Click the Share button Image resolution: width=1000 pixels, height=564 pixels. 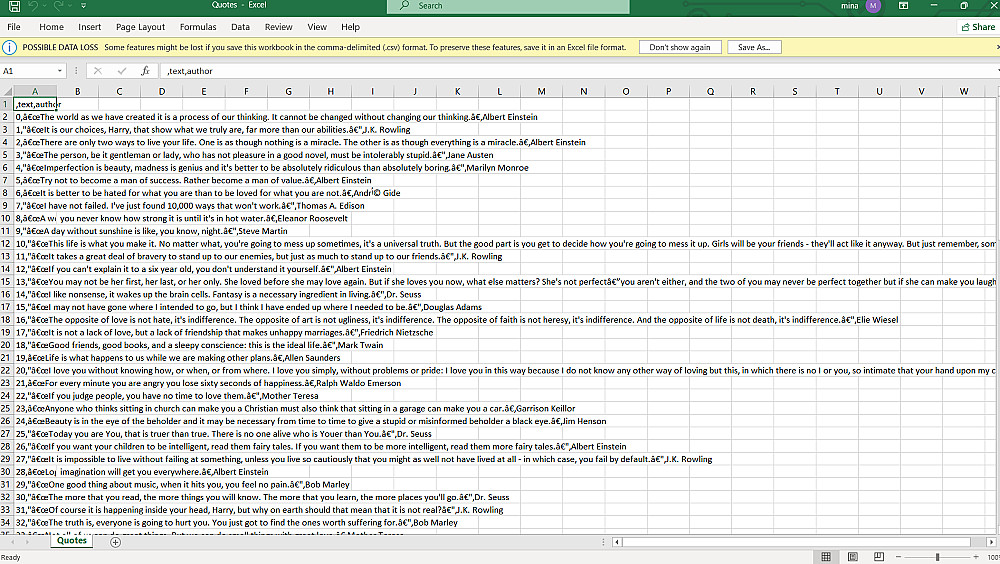(x=978, y=27)
